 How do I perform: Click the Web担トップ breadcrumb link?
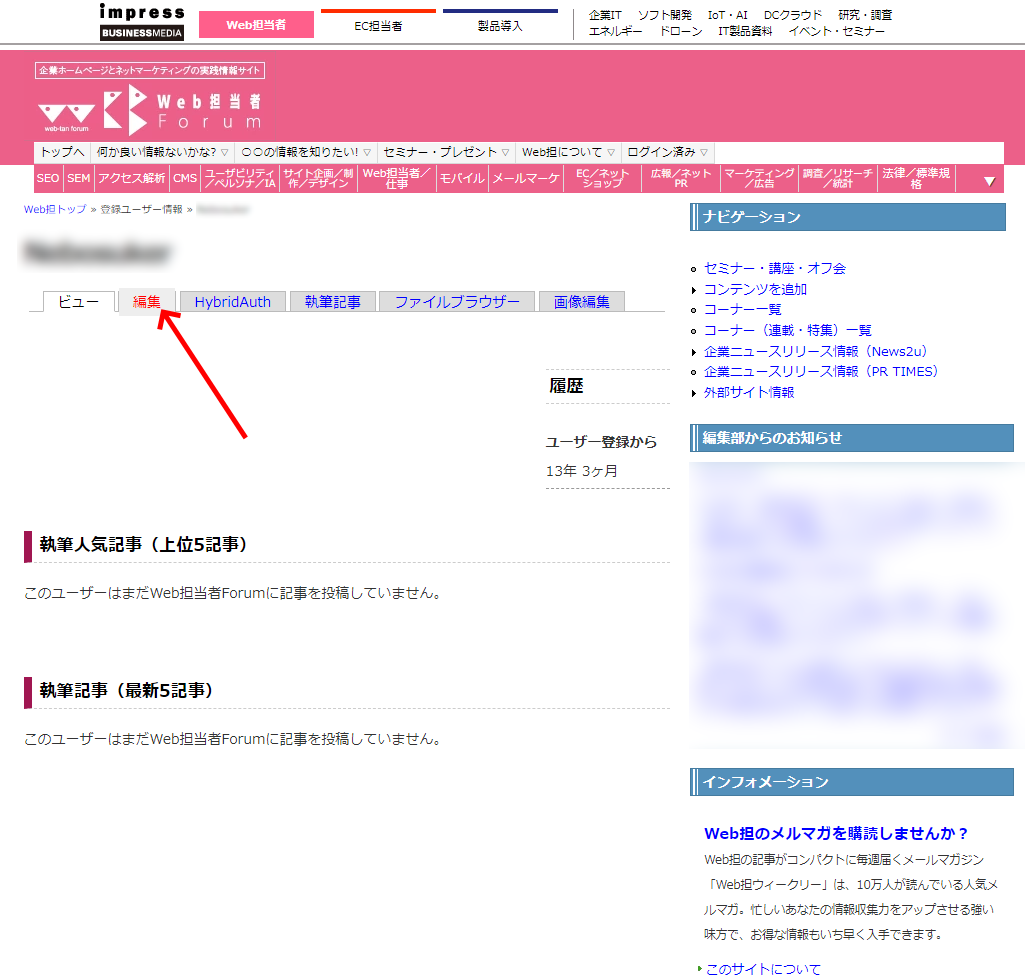[x=55, y=209]
